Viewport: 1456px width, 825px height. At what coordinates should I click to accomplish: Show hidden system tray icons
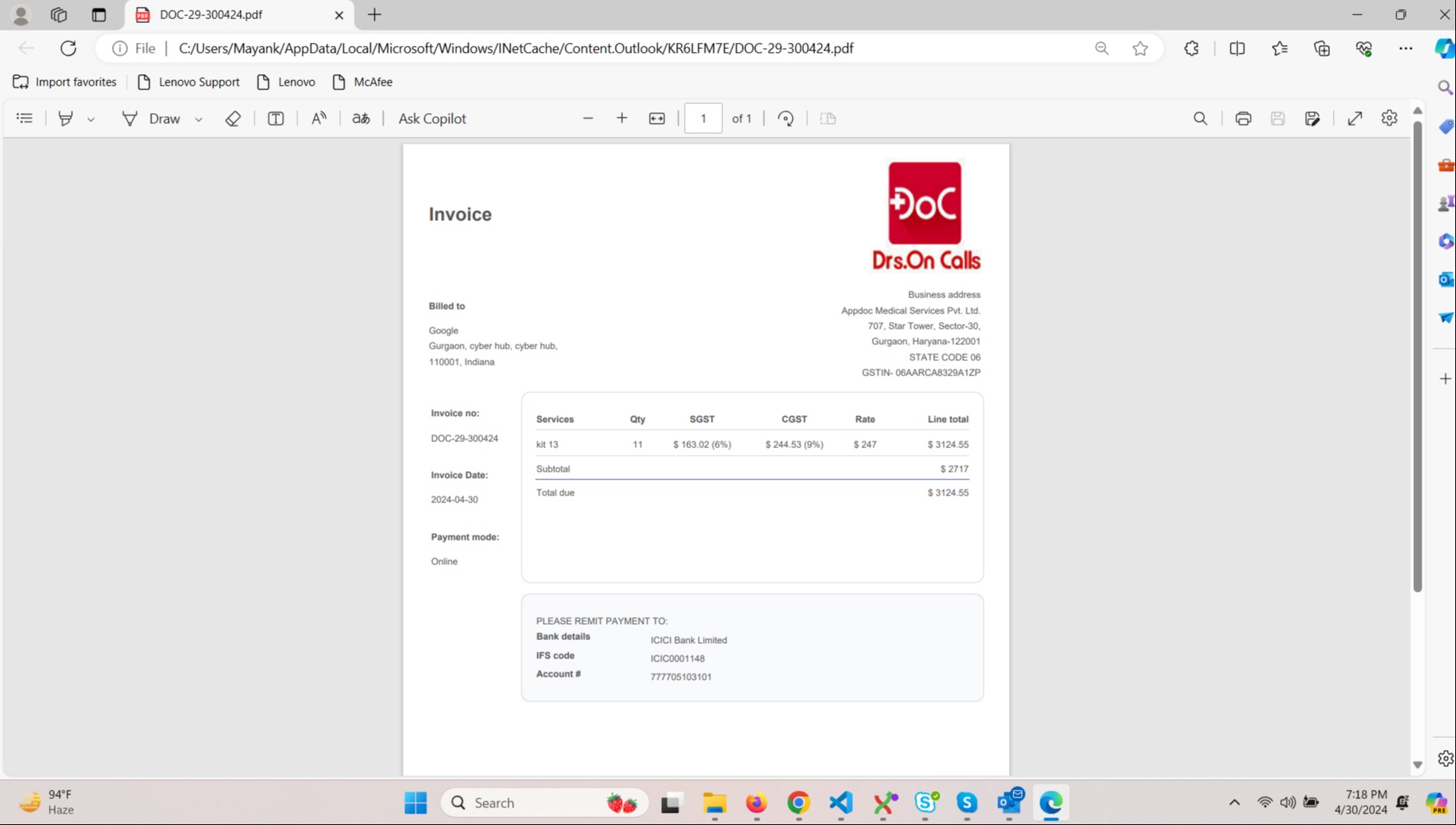pyautogui.click(x=1234, y=802)
